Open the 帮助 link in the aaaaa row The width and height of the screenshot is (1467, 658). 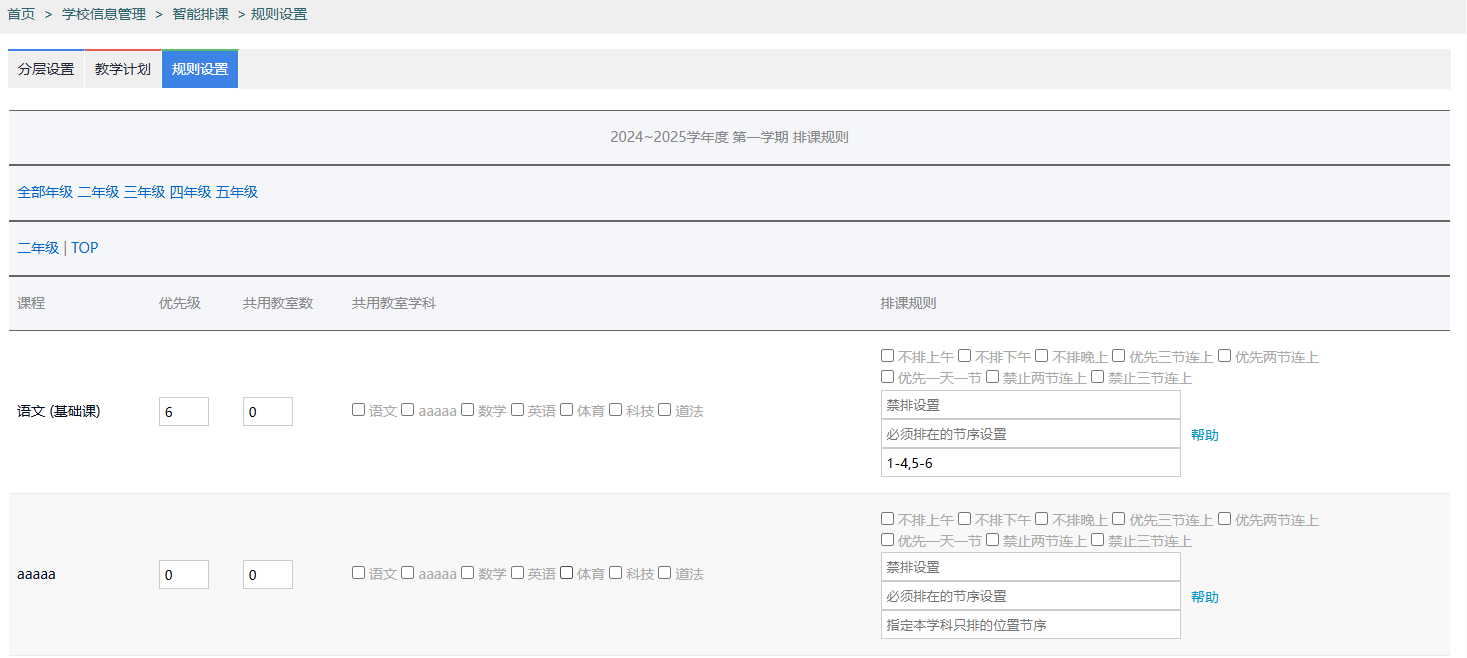click(x=1204, y=597)
